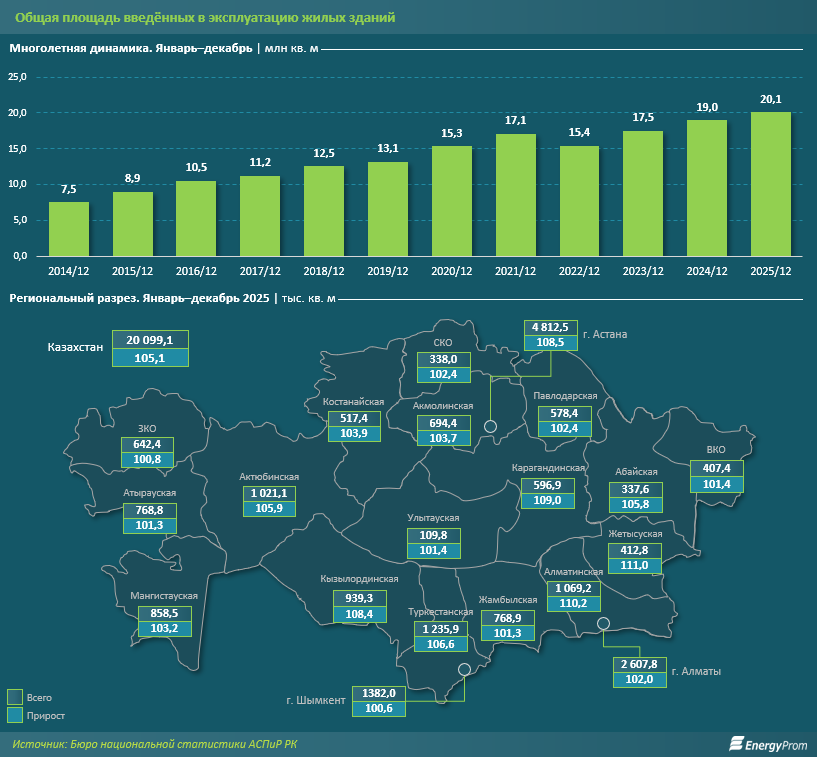The image size is (817, 757).
Task: Click the 'Всего' legend color square
Action: pyautogui.click(x=15, y=696)
